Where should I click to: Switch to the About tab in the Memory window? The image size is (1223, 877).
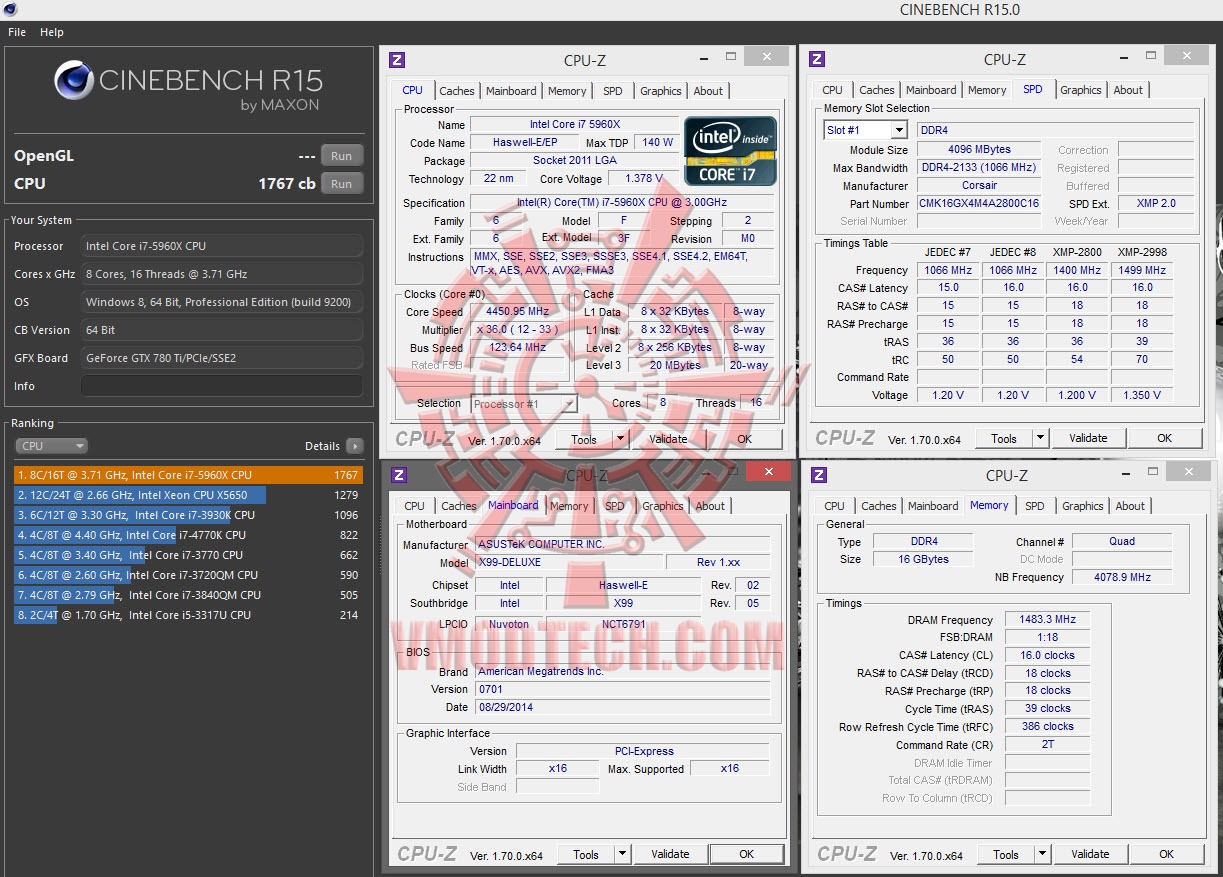tap(1130, 506)
